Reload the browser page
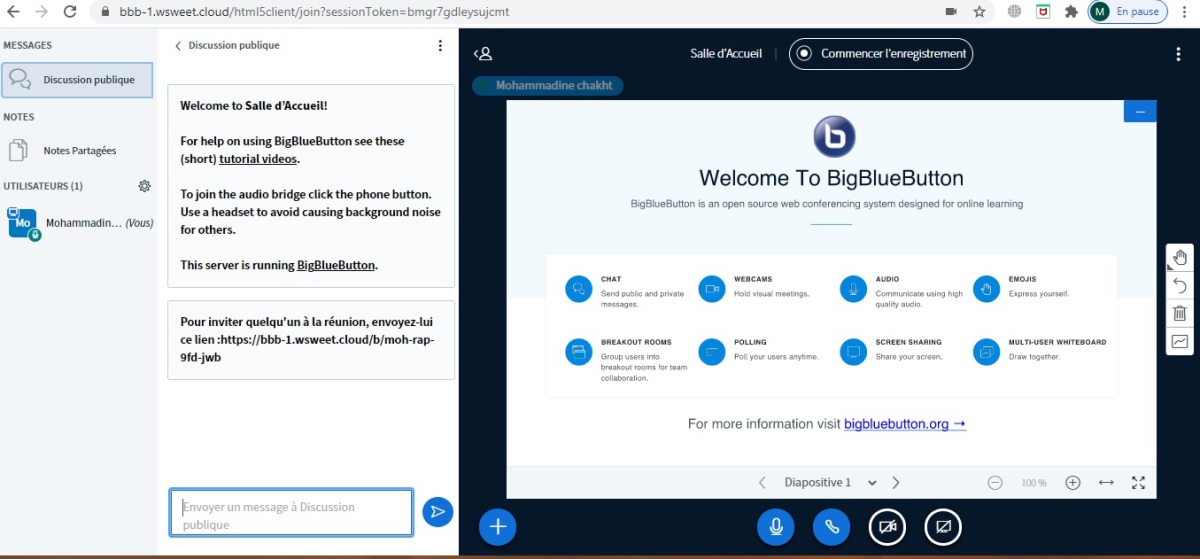Viewport: 1200px width, 559px height. point(70,12)
